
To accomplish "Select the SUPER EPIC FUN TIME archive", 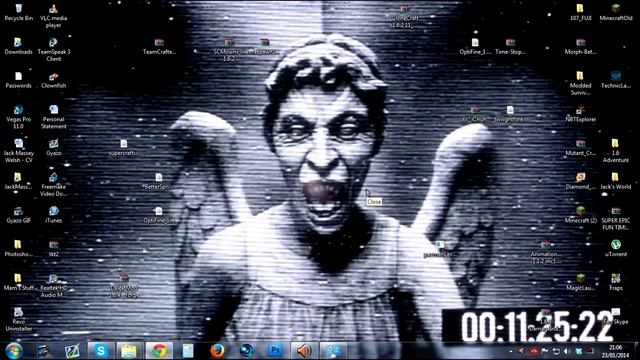I will (x=616, y=218).
